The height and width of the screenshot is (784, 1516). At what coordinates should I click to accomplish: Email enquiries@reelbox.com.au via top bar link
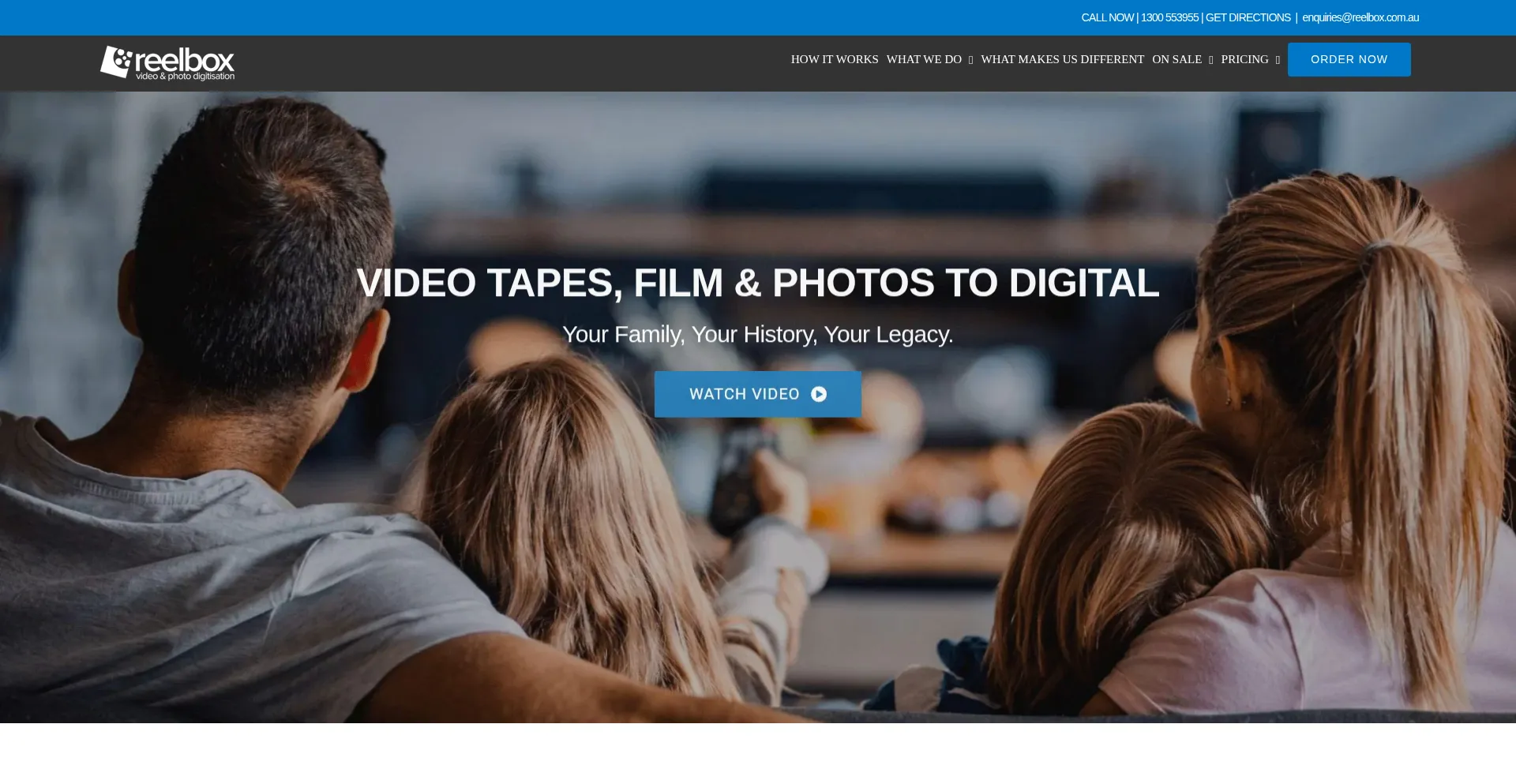point(1360,17)
